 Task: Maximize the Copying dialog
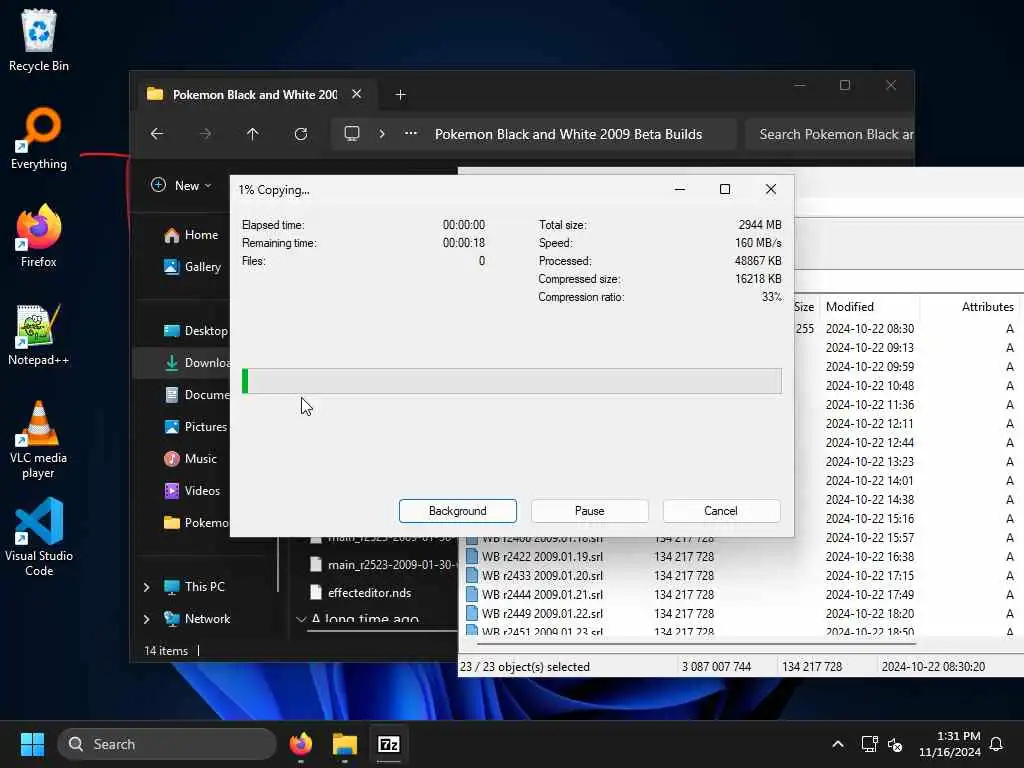725,189
